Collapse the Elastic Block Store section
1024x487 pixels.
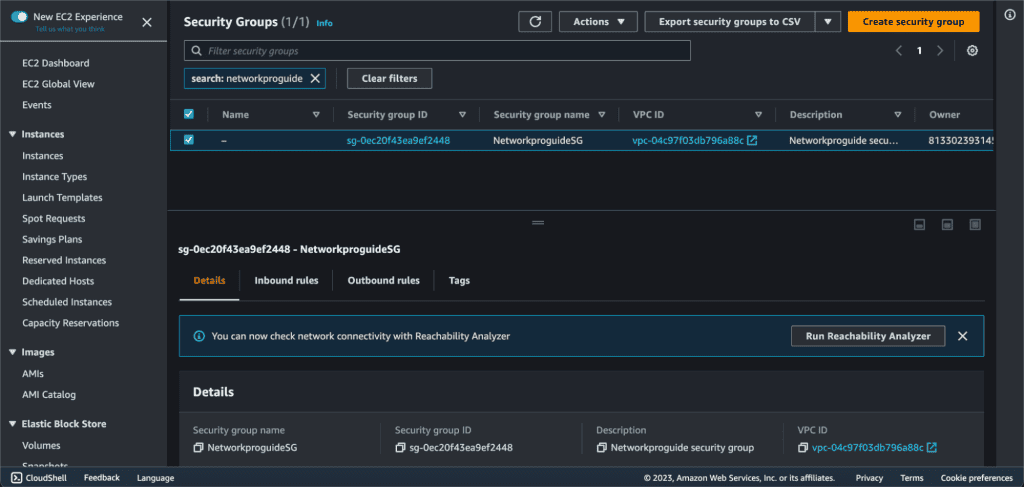[x=12, y=424]
